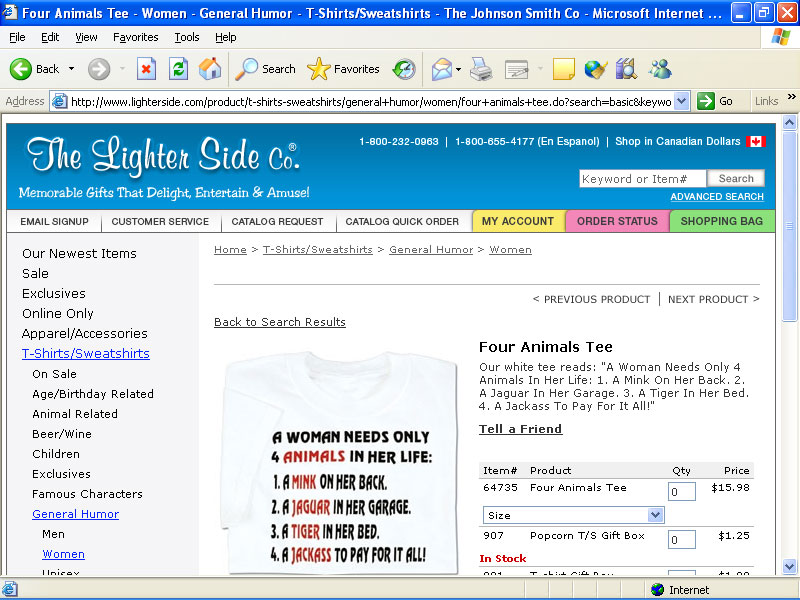Click the Email Signup link
Screen dimensions: 800x600
[54, 221]
